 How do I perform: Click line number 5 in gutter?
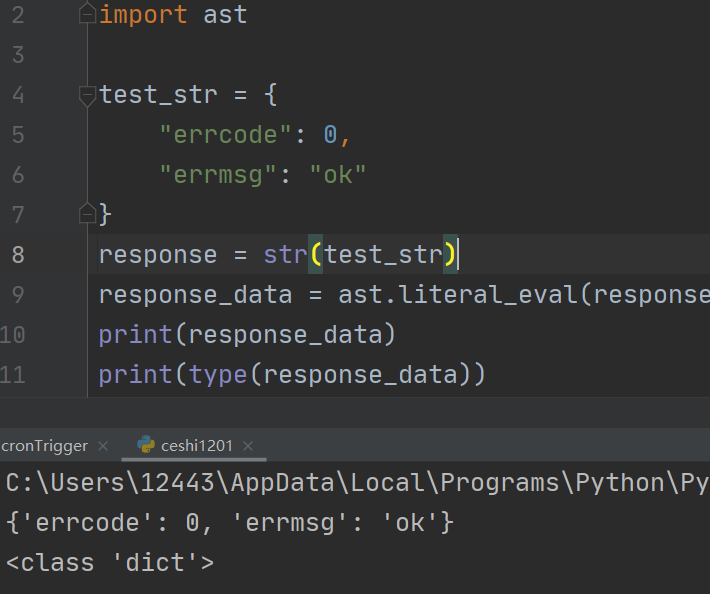tap(18, 134)
